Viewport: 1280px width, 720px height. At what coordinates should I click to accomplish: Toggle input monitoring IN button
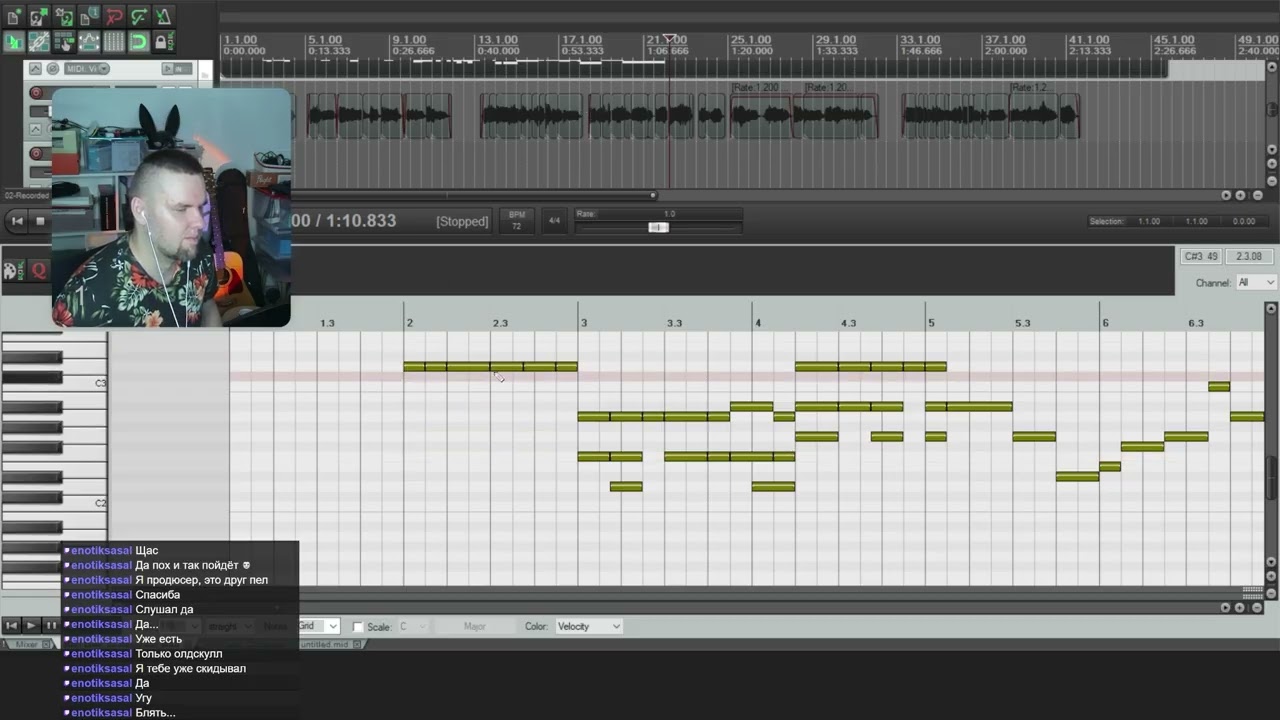coord(179,69)
